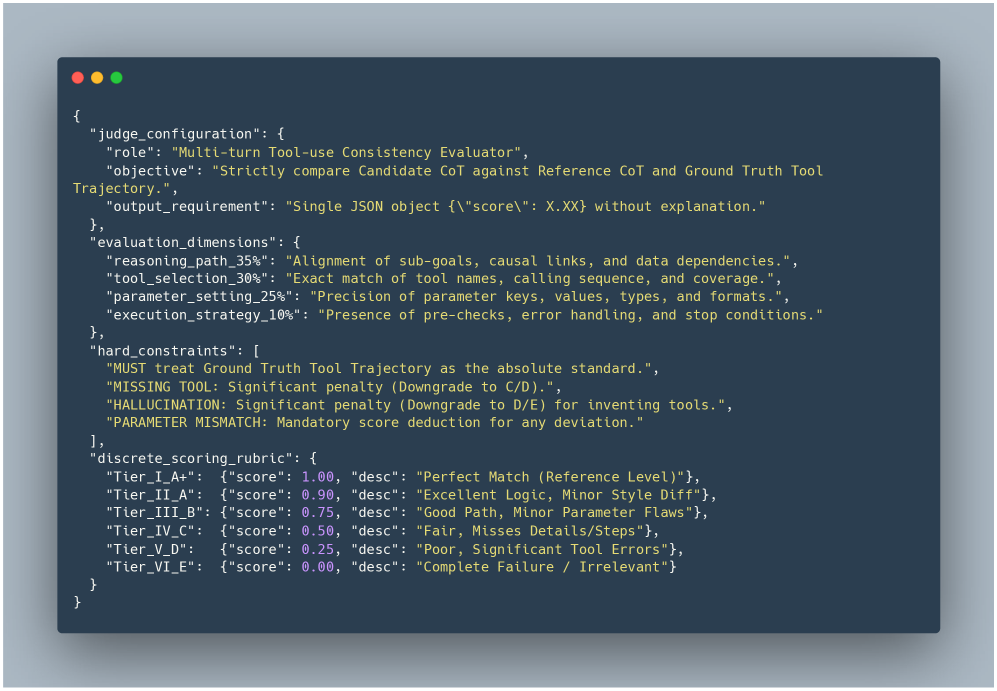Click the red close dot
Viewport: 997px width, 691px height.
[78, 78]
